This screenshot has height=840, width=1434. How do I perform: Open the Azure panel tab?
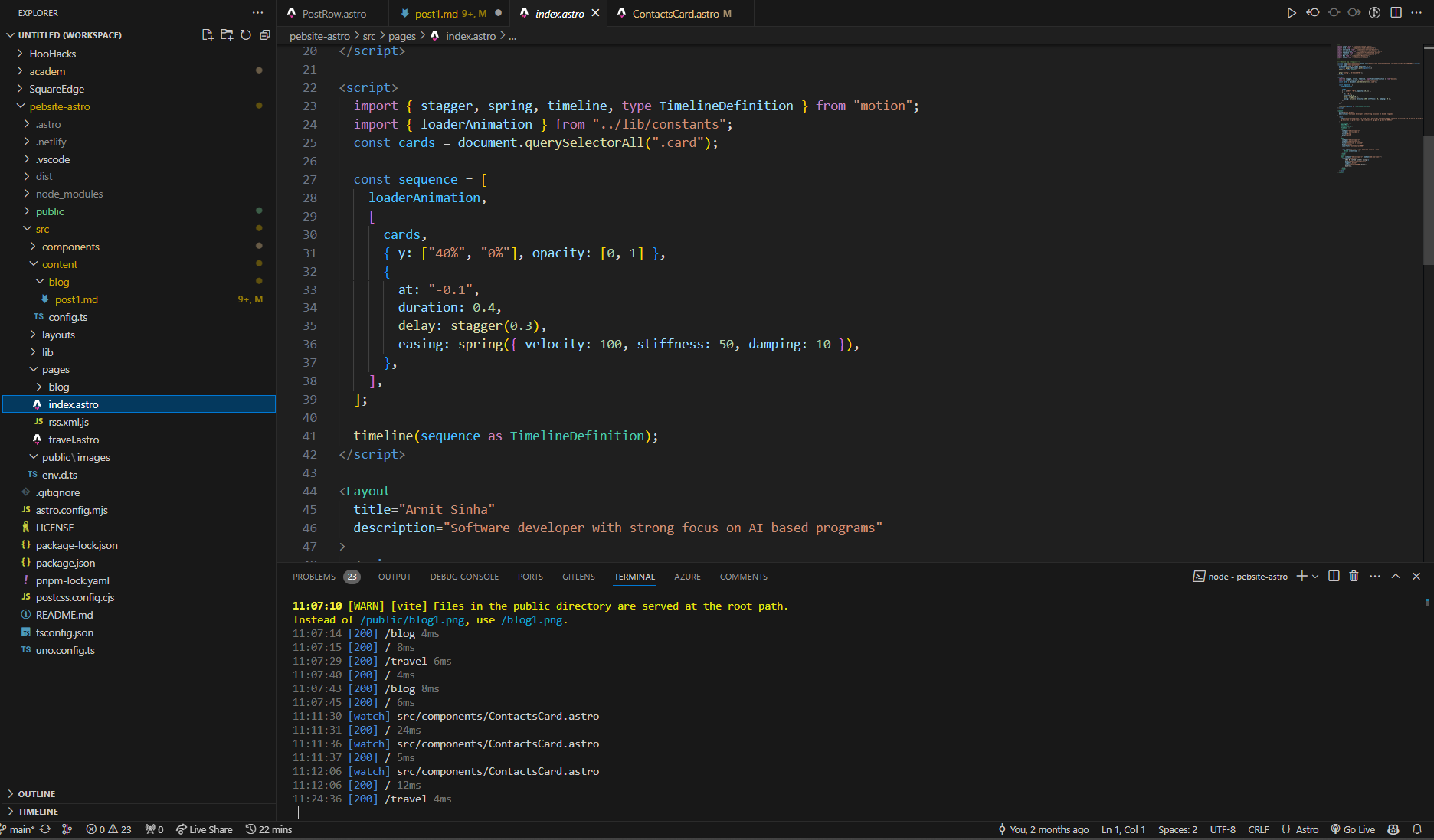[687, 577]
